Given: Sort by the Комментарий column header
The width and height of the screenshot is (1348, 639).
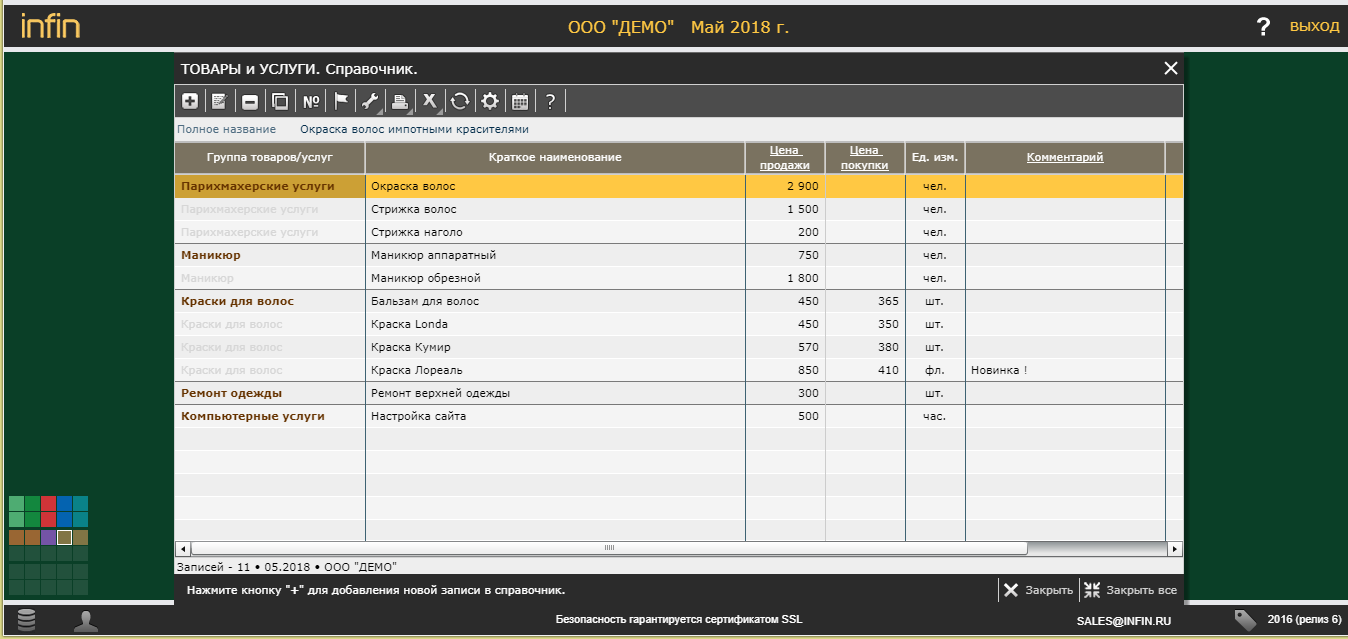Looking at the screenshot, I should [1064, 157].
